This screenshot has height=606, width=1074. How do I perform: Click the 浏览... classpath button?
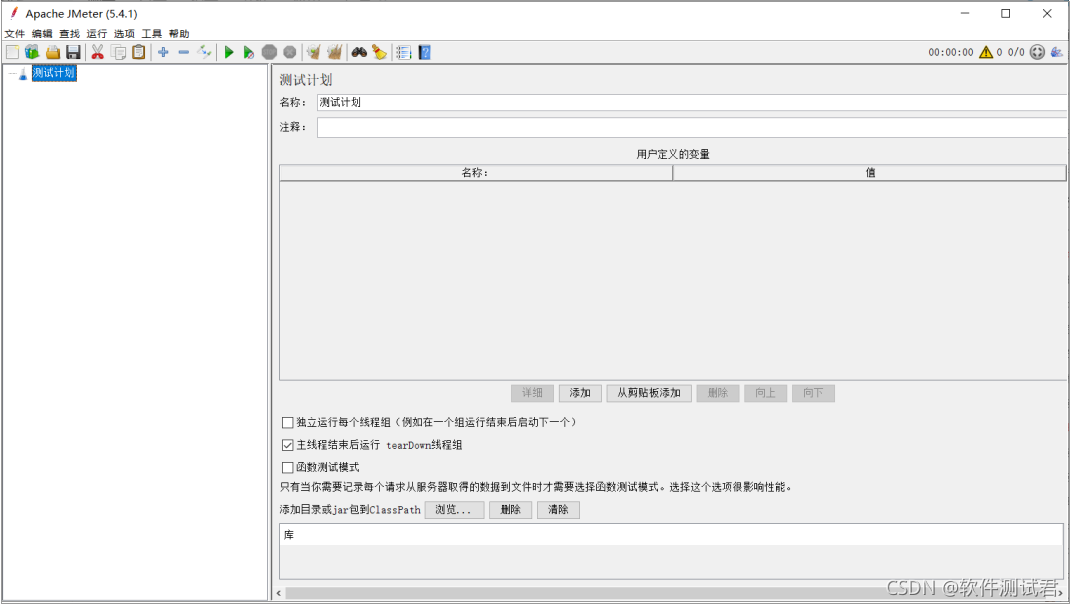pos(454,510)
